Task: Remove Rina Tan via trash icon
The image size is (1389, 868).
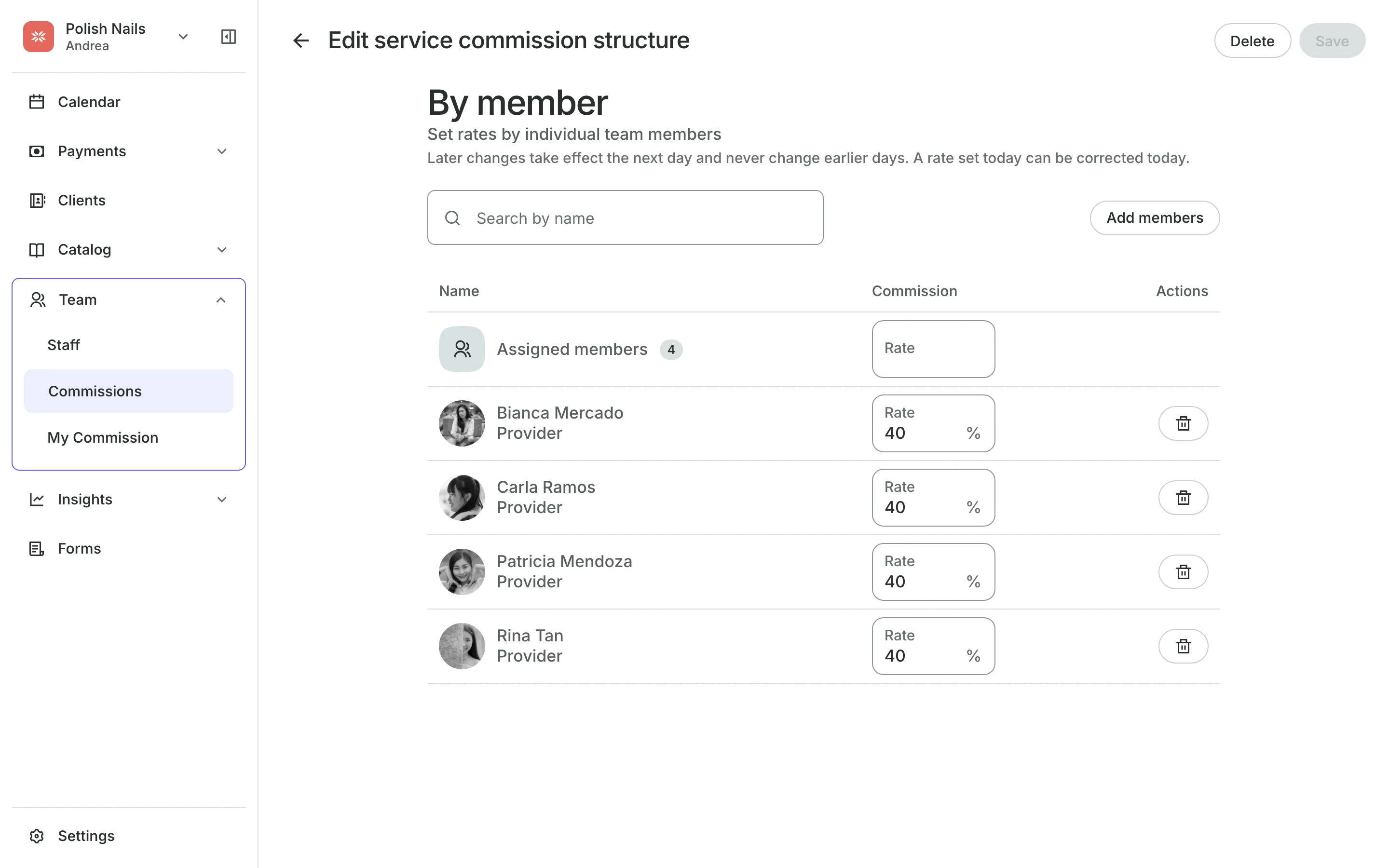Action: tap(1183, 646)
